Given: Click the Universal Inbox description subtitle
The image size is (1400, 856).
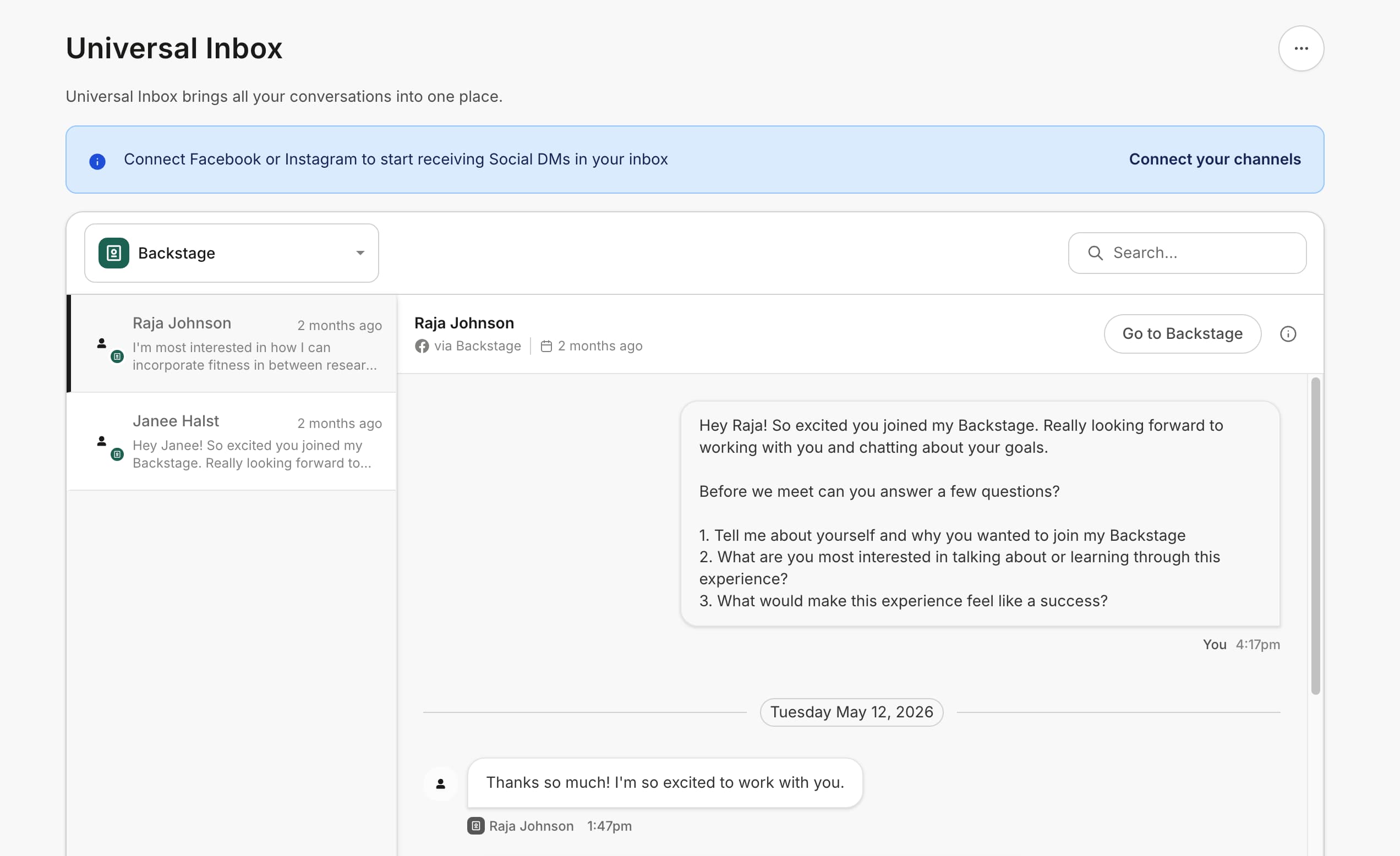Looking at the screenshot, I should (284, 97).
